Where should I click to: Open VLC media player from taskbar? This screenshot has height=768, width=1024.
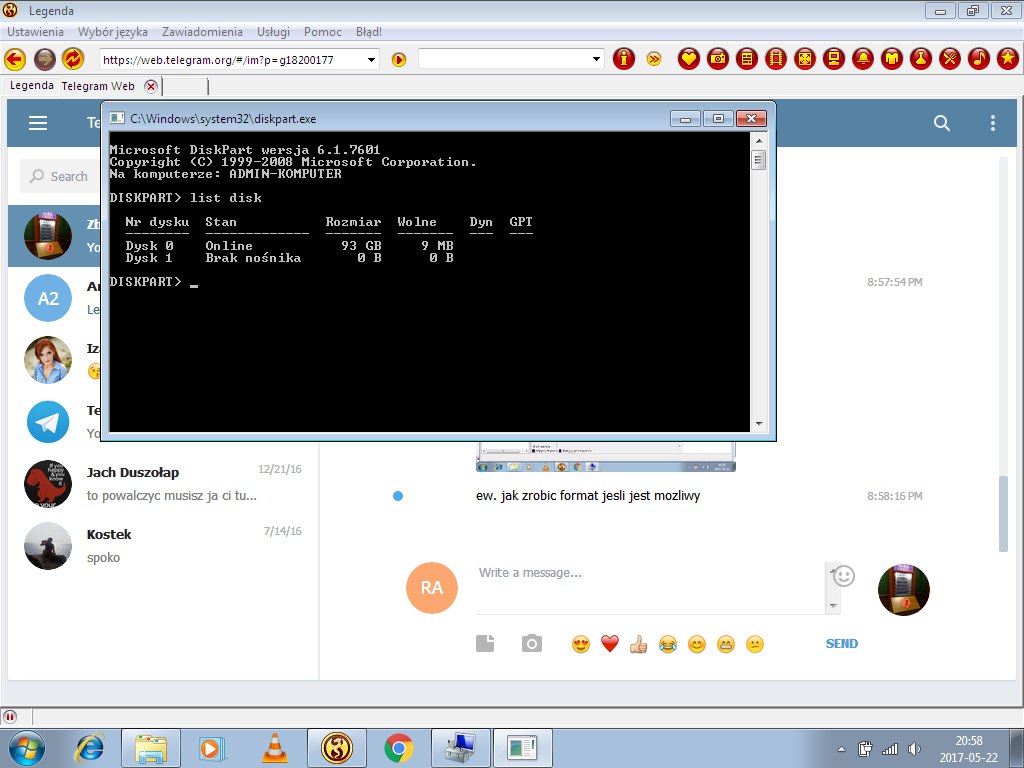[x=275, y=748]
